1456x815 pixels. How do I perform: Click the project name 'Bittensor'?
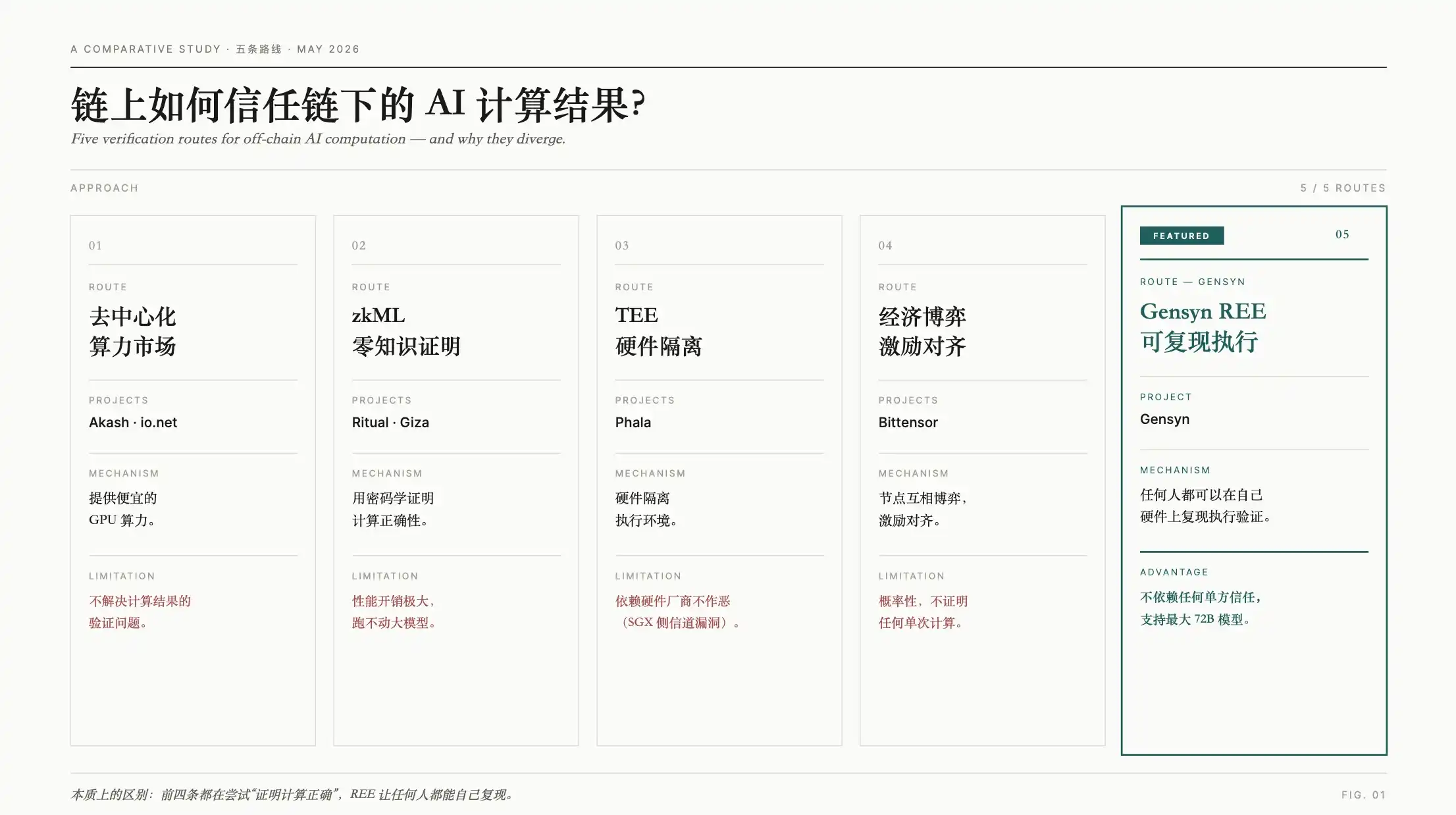[x=908, y=423]
